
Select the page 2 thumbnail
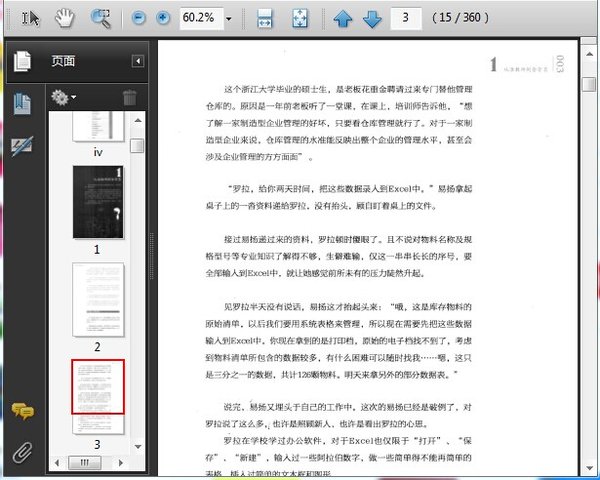click(x=98, y=298)
